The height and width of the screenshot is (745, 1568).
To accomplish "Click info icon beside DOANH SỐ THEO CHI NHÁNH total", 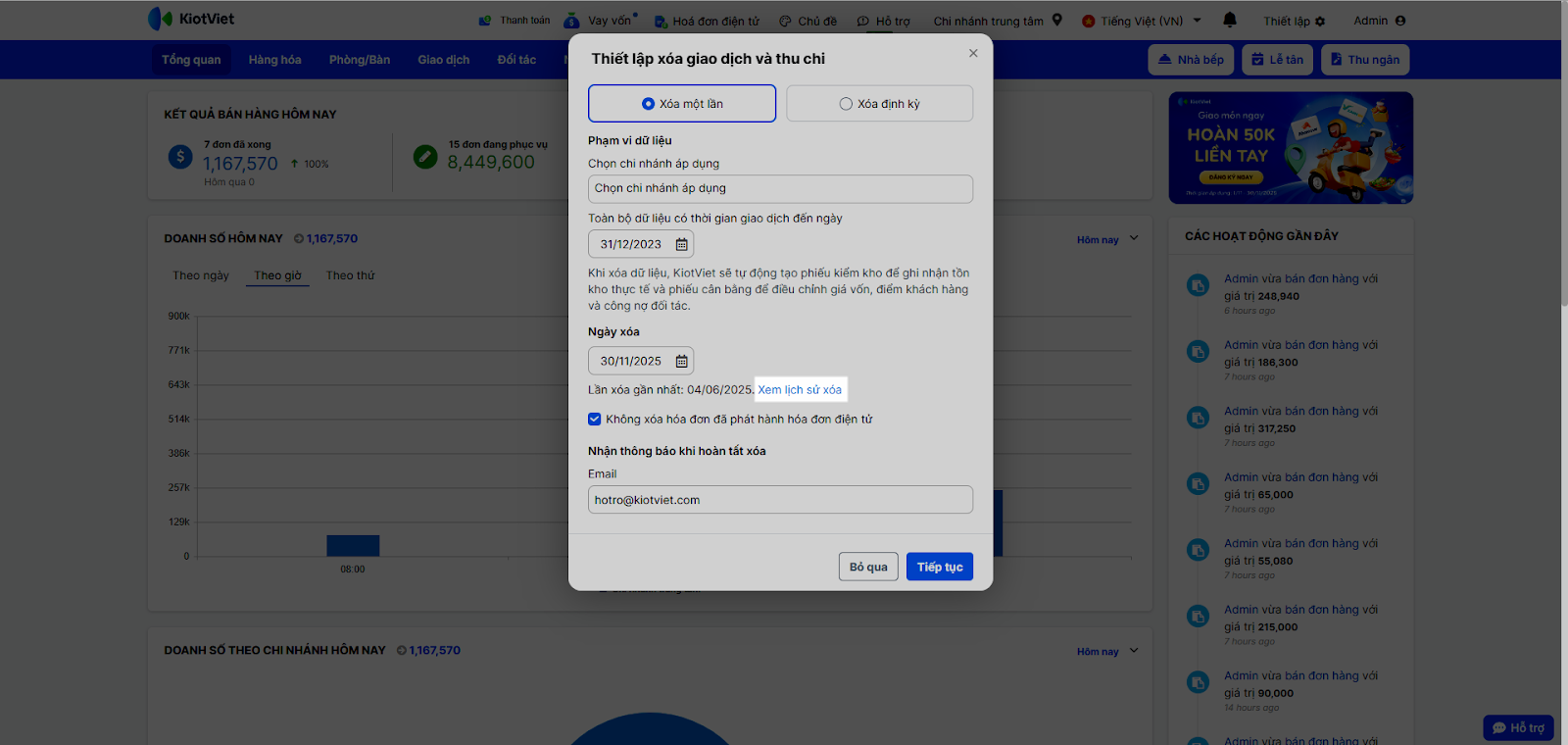I will [x=402, y=650].
